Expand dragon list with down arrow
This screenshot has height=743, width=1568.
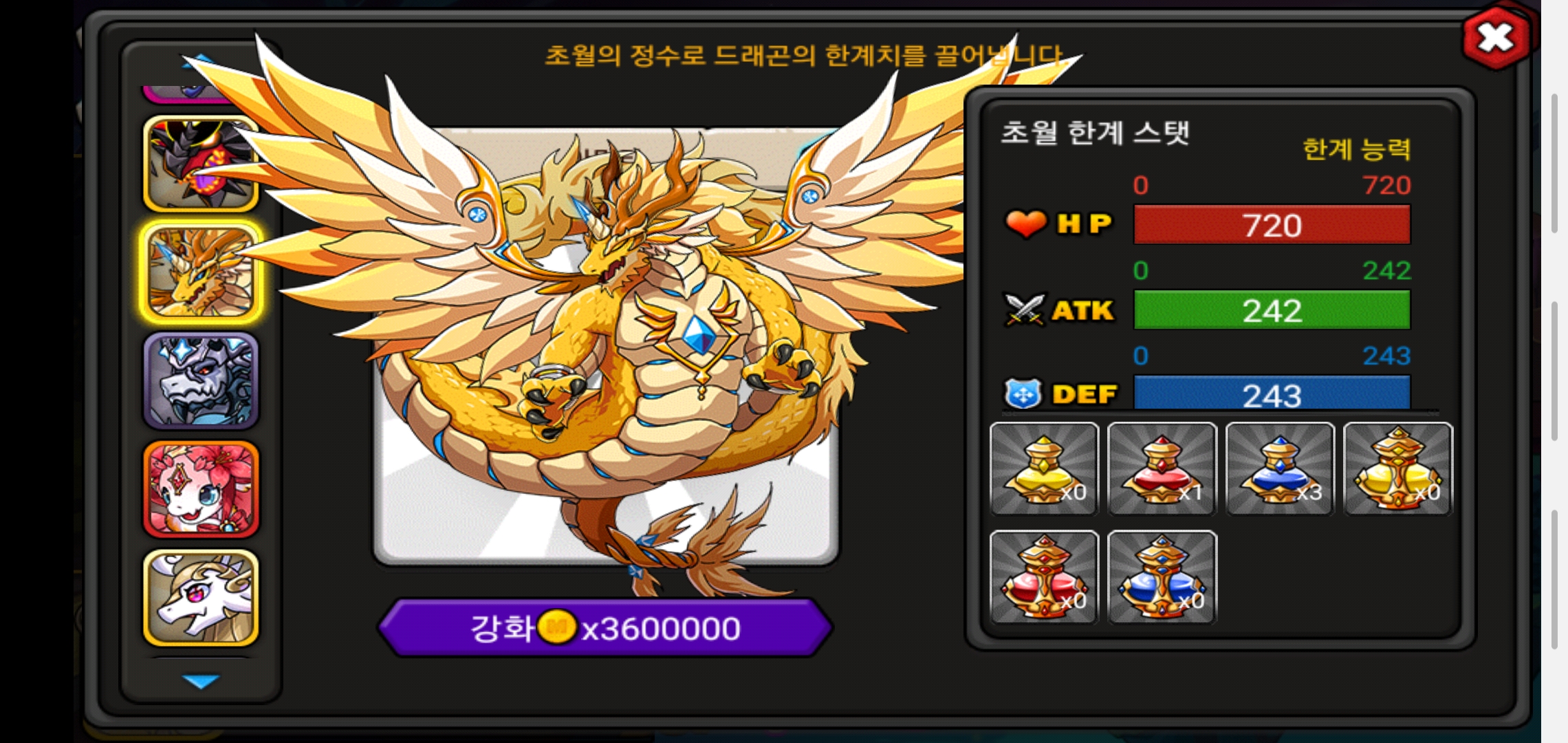[x=201, y=681]
